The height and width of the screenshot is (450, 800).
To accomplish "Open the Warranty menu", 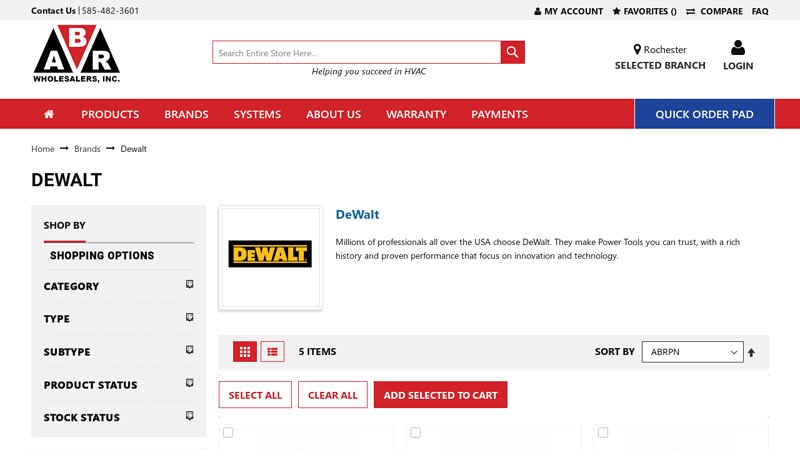I will click(416, 114).
